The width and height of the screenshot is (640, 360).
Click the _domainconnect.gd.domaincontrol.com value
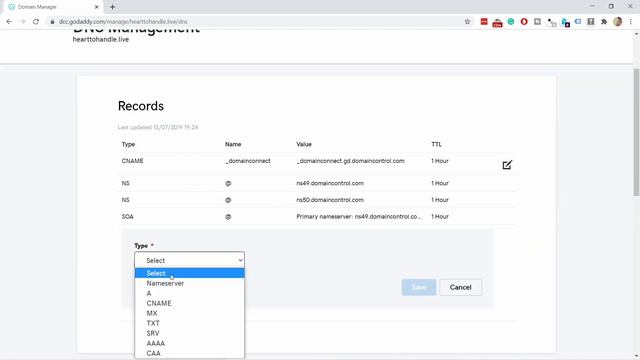(x=350, y=161)
